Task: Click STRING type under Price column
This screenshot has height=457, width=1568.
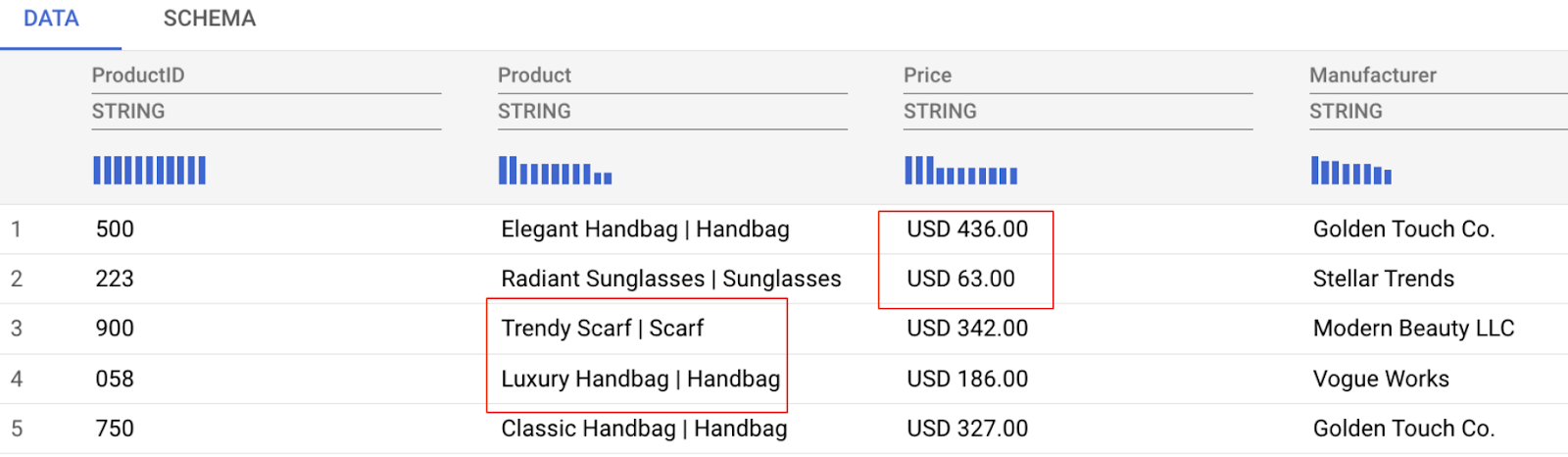Action: [x=940, y=112]
